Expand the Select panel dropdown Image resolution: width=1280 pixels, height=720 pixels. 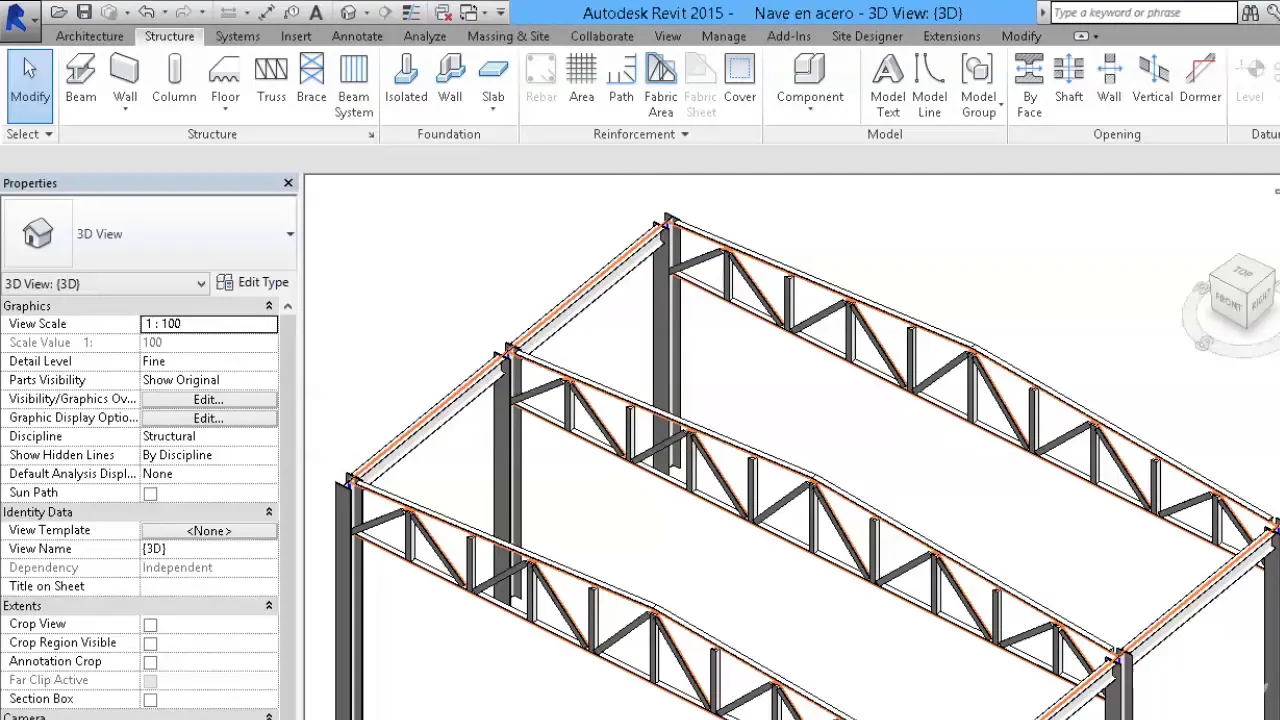click(x=29, y=134)
